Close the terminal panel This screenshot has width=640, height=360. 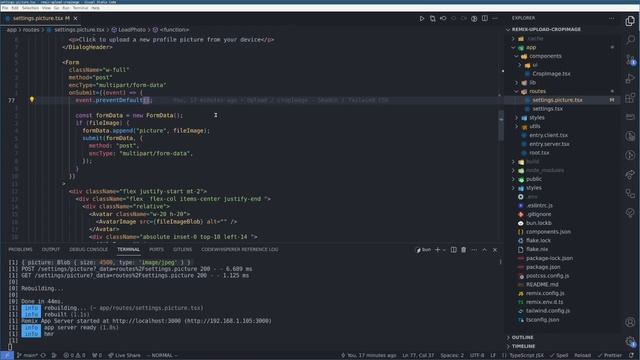point(495,250)
